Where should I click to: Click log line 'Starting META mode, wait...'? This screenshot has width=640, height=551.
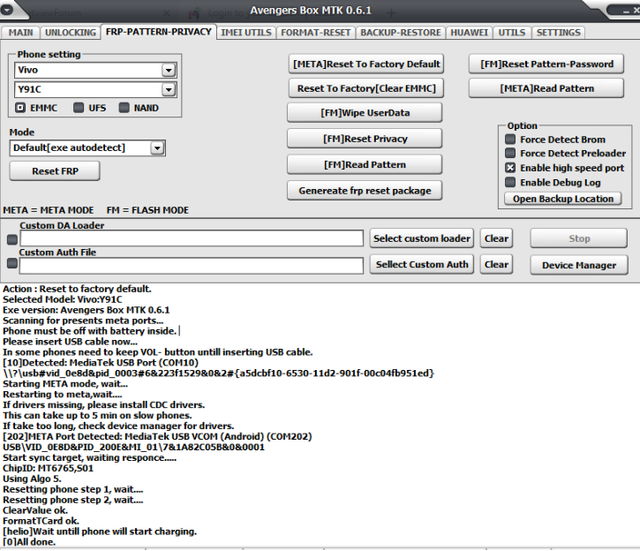pyautogui.click(x=65, y=384)
